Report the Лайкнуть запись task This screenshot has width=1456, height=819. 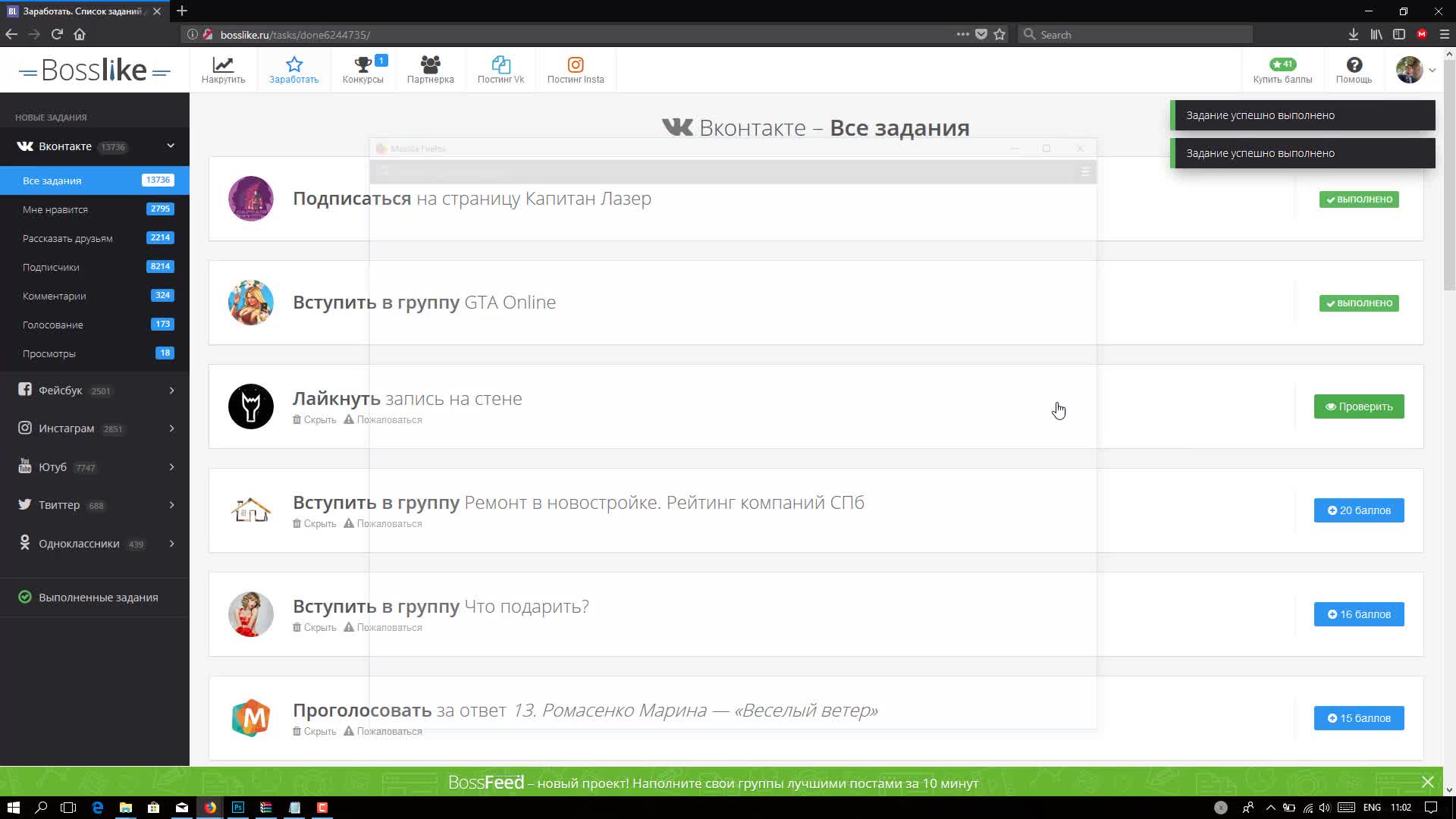(x=383, y=420)
